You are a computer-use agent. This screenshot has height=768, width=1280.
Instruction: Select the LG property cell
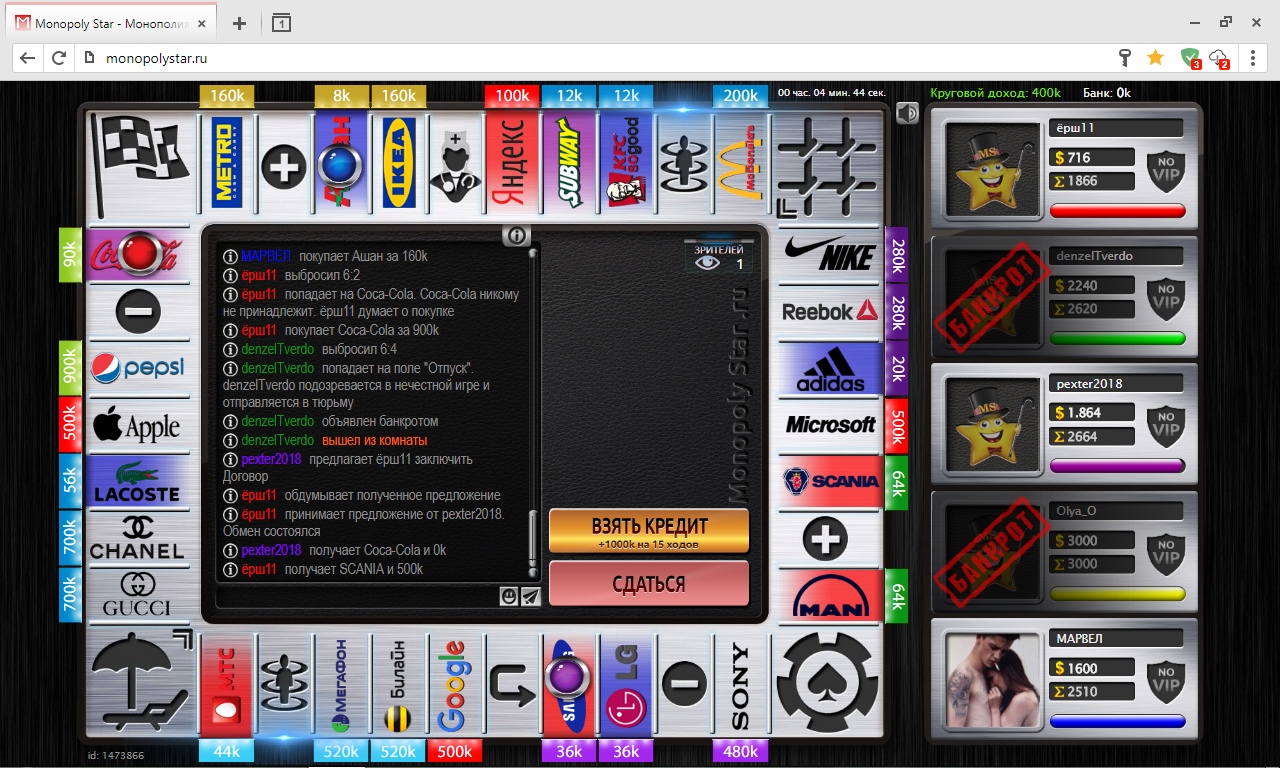click(626, 685)
